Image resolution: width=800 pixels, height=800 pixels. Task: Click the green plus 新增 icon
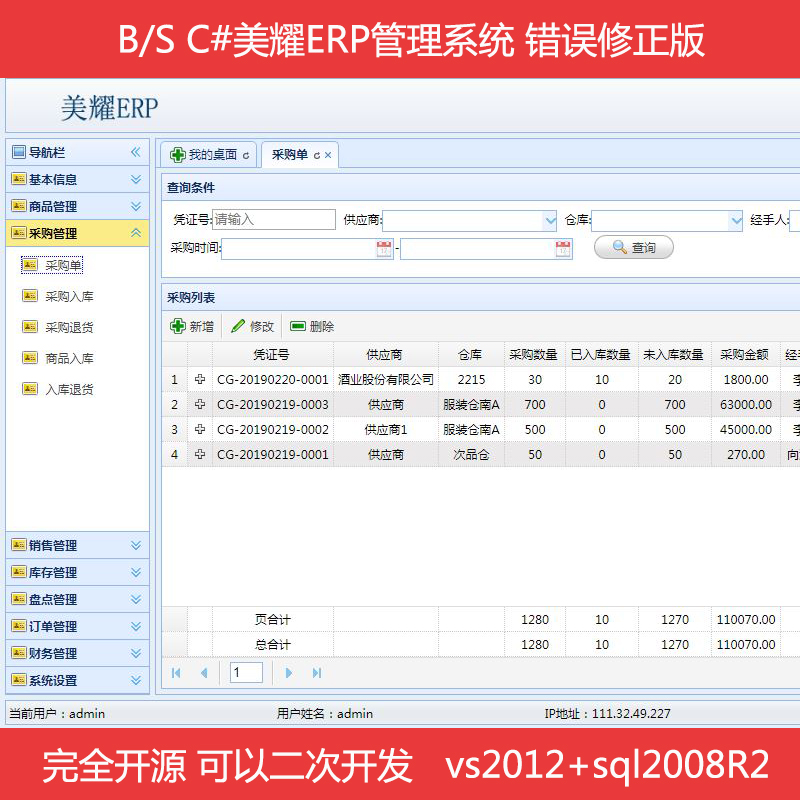coord(178,326)
